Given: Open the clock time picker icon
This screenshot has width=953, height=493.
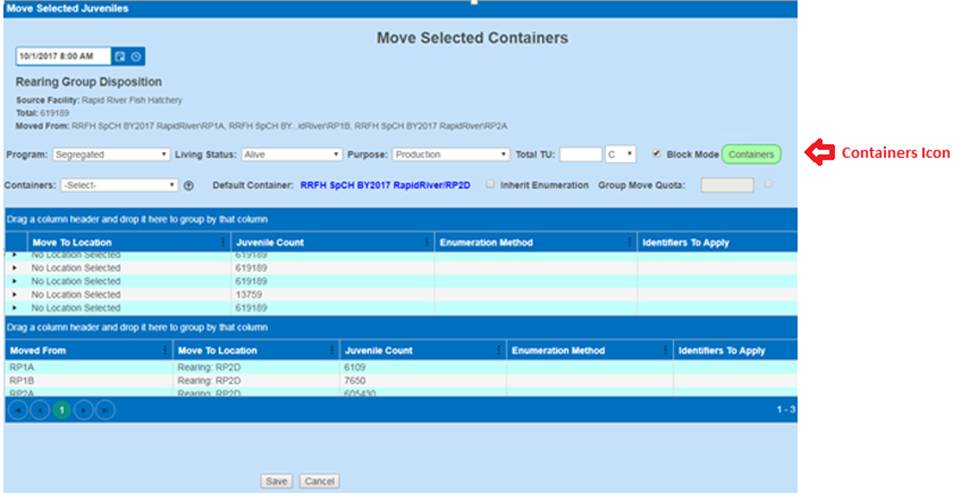Looking at the screenshot, I should point(136,56).
